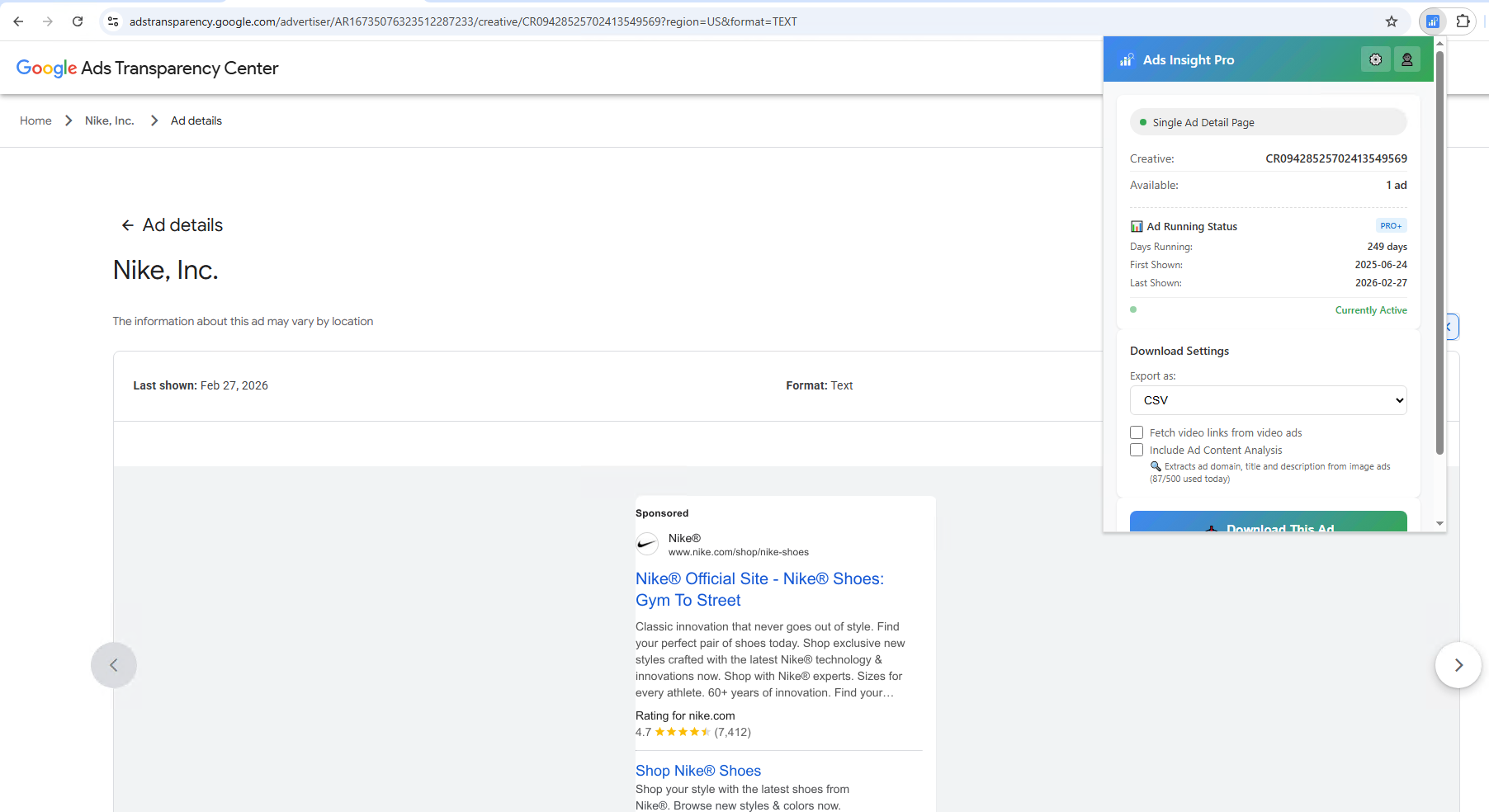The height and width of the screenshot is (812, 1489).
Task: Enable fetching video links from video ads
Action: pos(1137,432)
